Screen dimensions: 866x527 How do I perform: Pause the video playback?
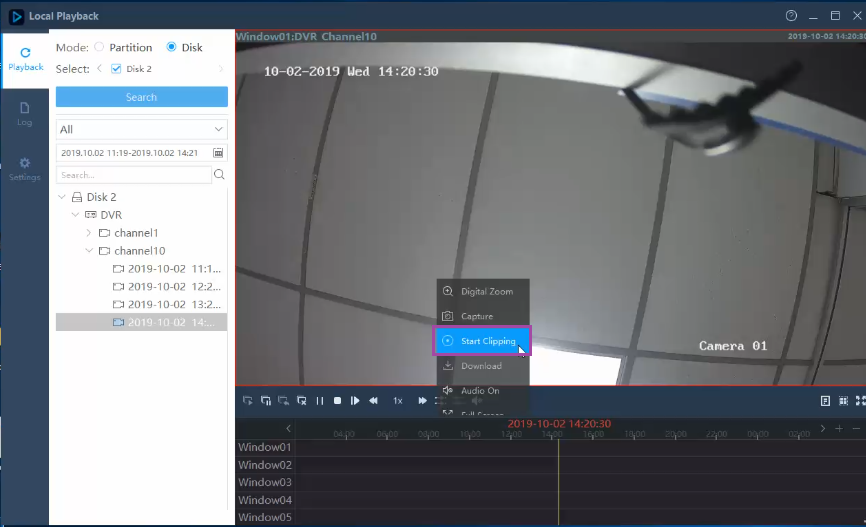320,401
